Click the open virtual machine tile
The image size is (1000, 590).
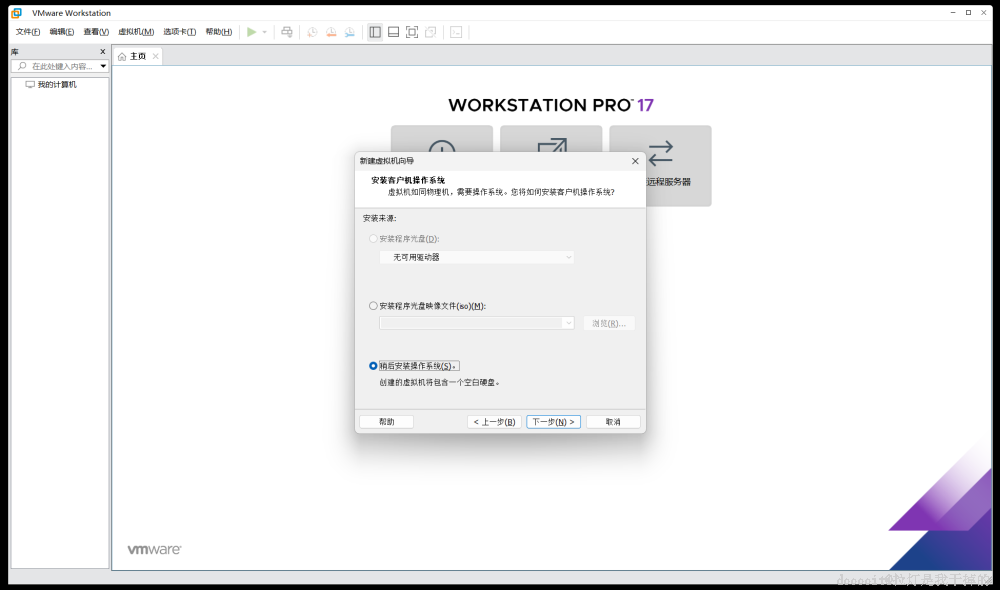click(551, 138)
